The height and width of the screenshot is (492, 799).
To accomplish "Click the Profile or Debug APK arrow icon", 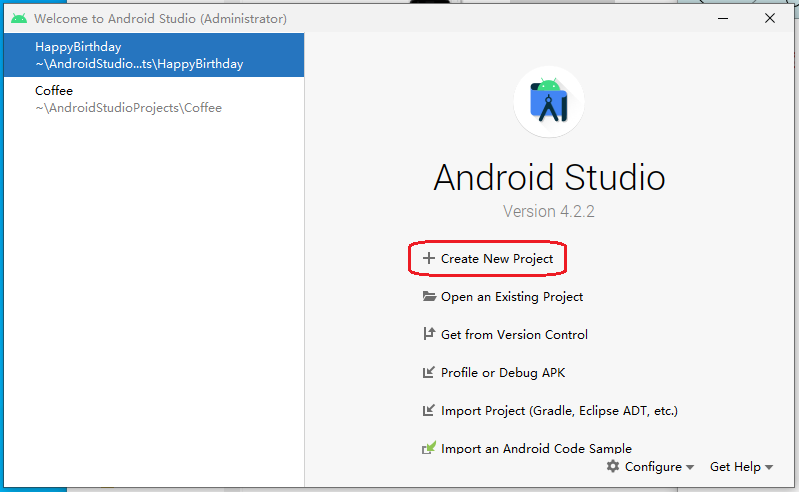I will click(x=429, y=372).
